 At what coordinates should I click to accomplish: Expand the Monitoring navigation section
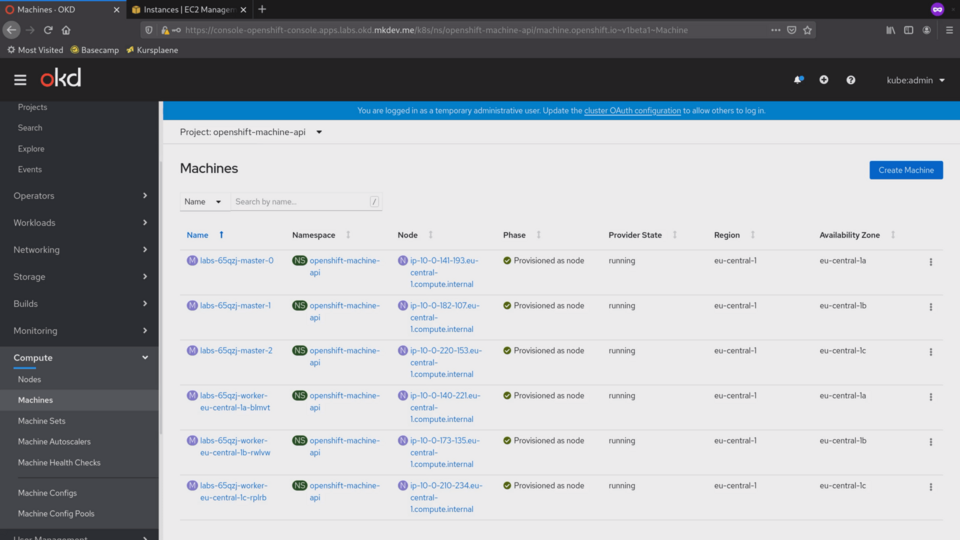80,331
